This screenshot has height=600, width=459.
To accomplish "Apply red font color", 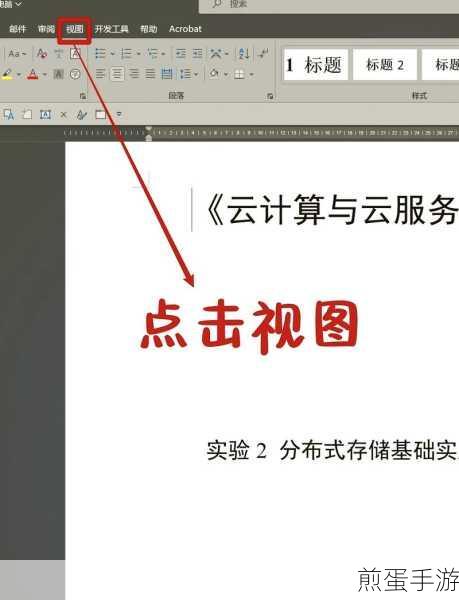I will coord(33,74).
